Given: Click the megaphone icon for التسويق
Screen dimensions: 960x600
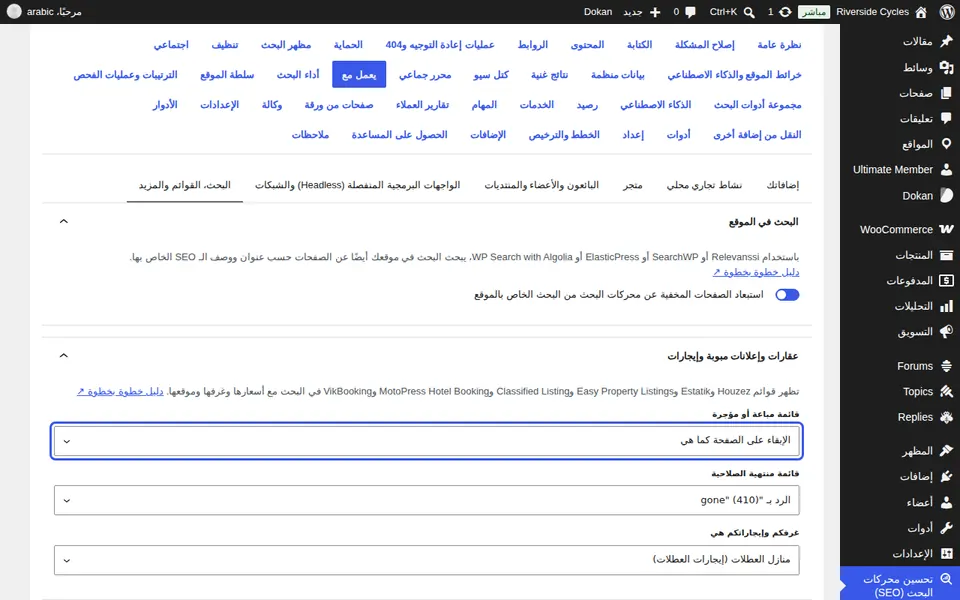Looking at the screenshot, I should (x=946, y=332).
